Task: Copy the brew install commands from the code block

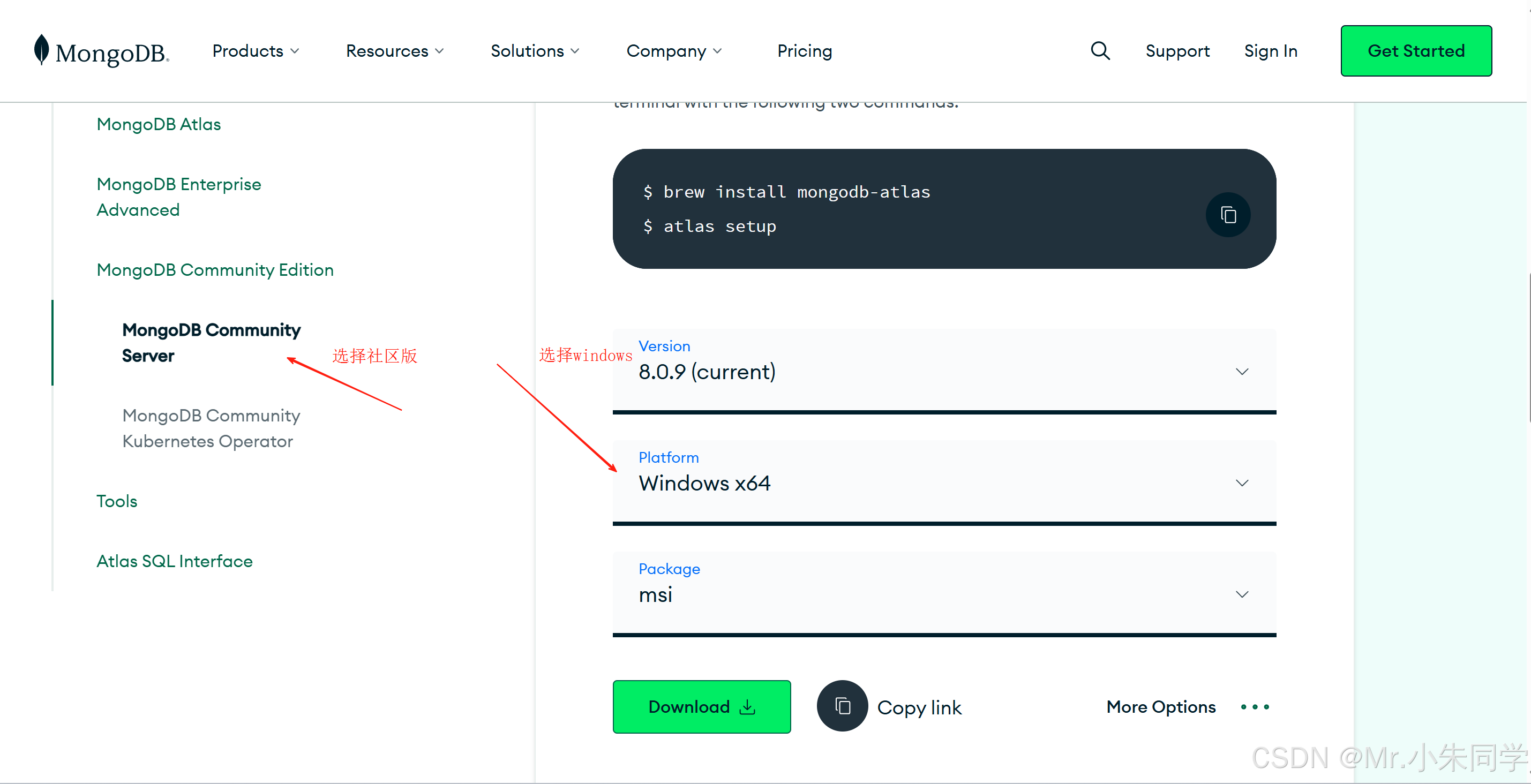Action: click(x=1228, y=215)
